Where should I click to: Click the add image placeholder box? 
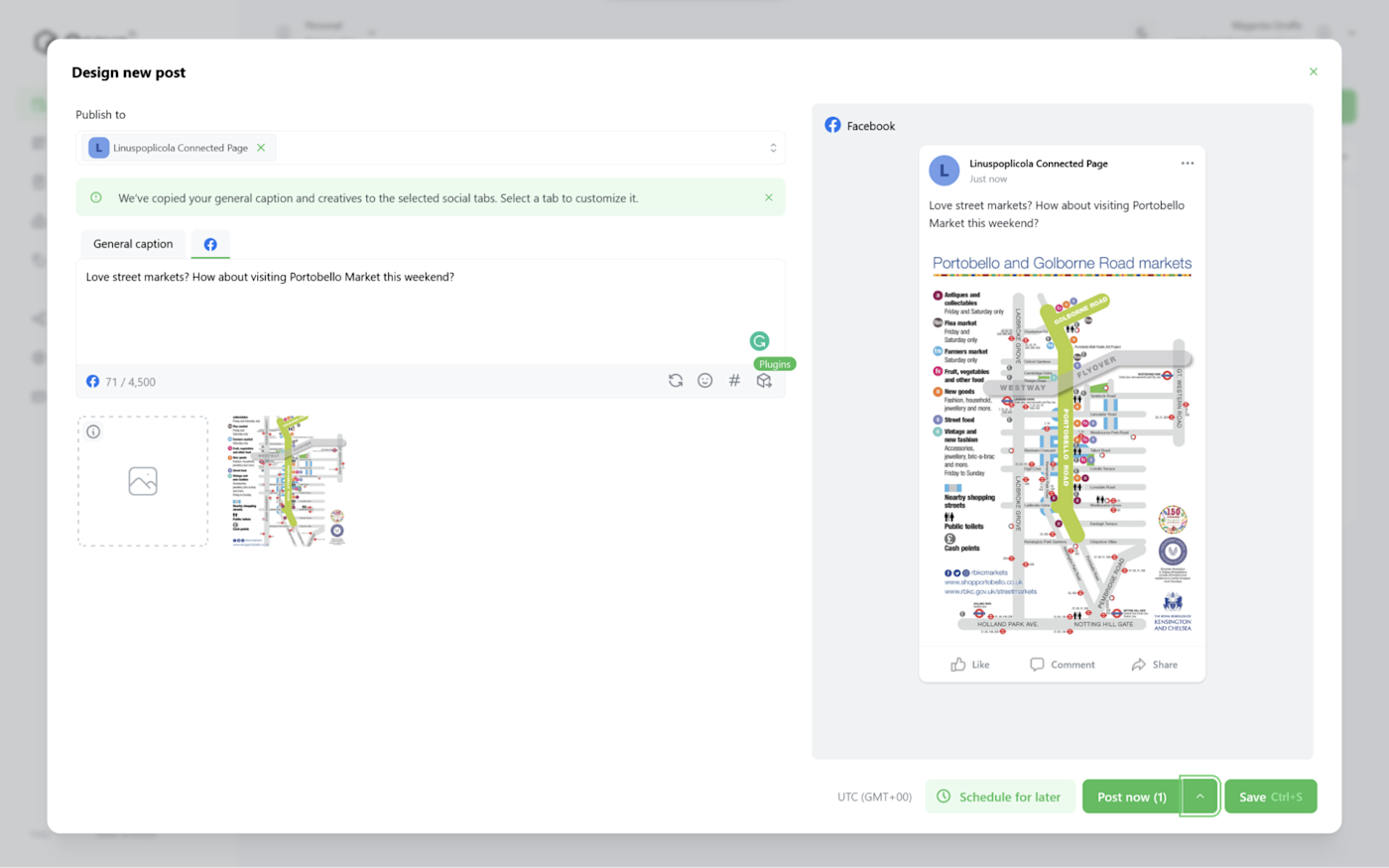click(x=143, y=481)
